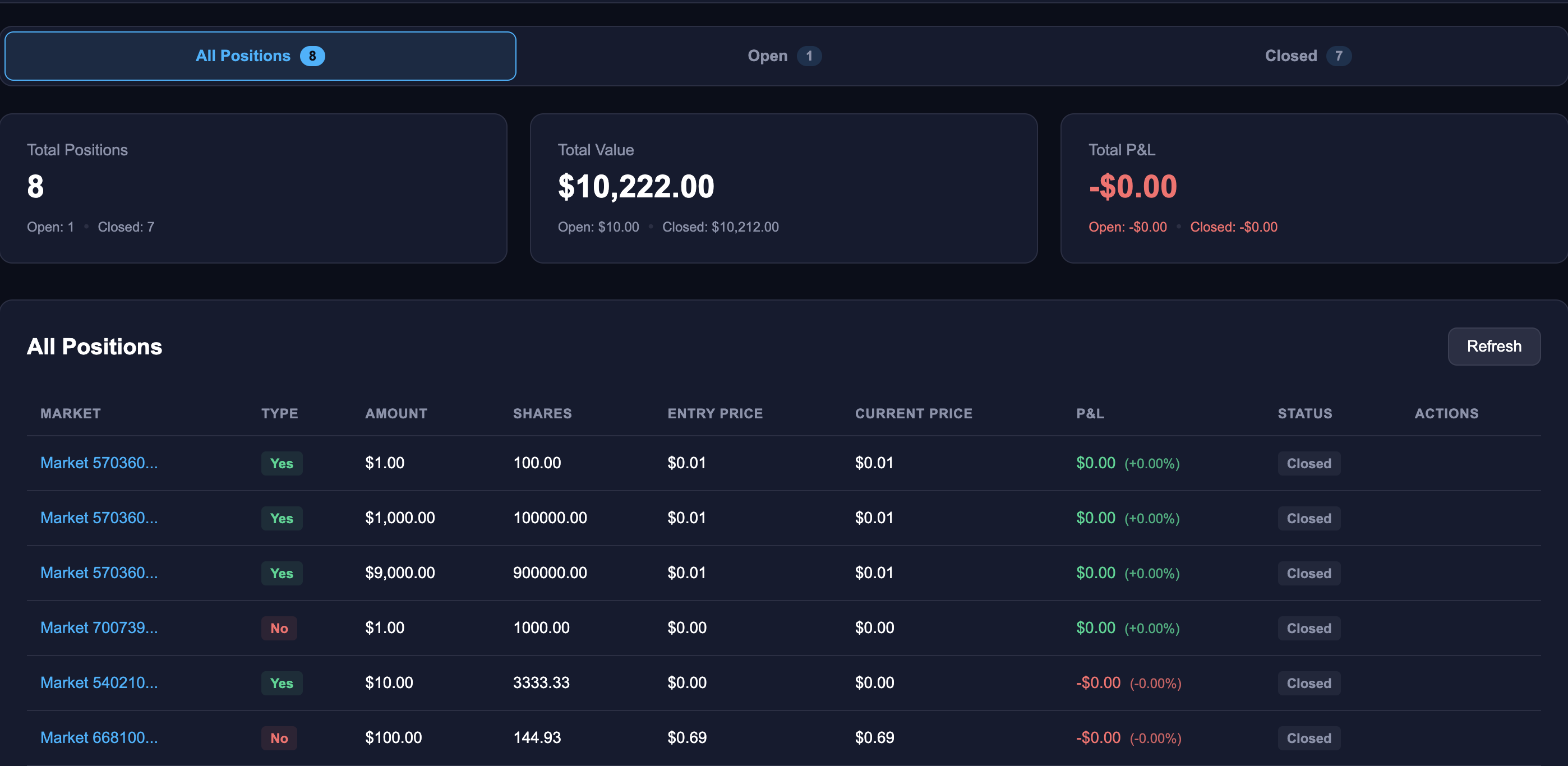Image resolution: width=1568 pixels, height=766 pixels.
Task: Click the Total P&L summary card
Action: coord(1314,188)
